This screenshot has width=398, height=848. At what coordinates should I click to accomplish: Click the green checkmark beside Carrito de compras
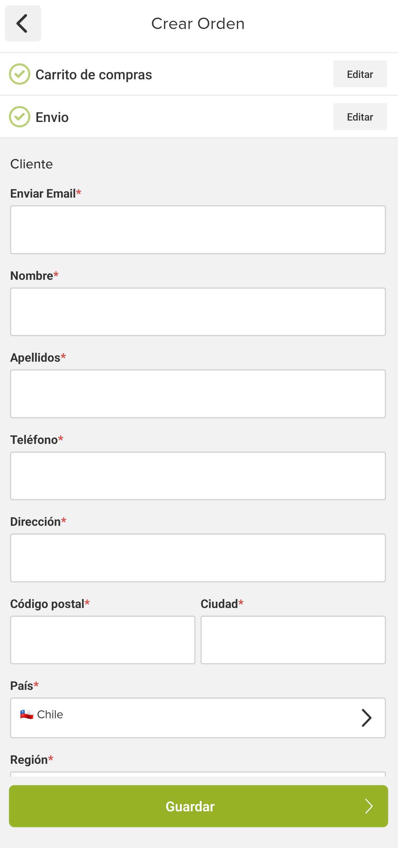(19, 74)
